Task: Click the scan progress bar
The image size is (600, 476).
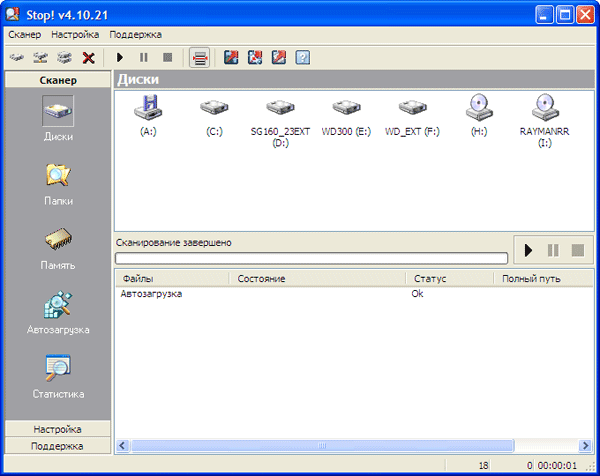Action: tap(311, 258)
